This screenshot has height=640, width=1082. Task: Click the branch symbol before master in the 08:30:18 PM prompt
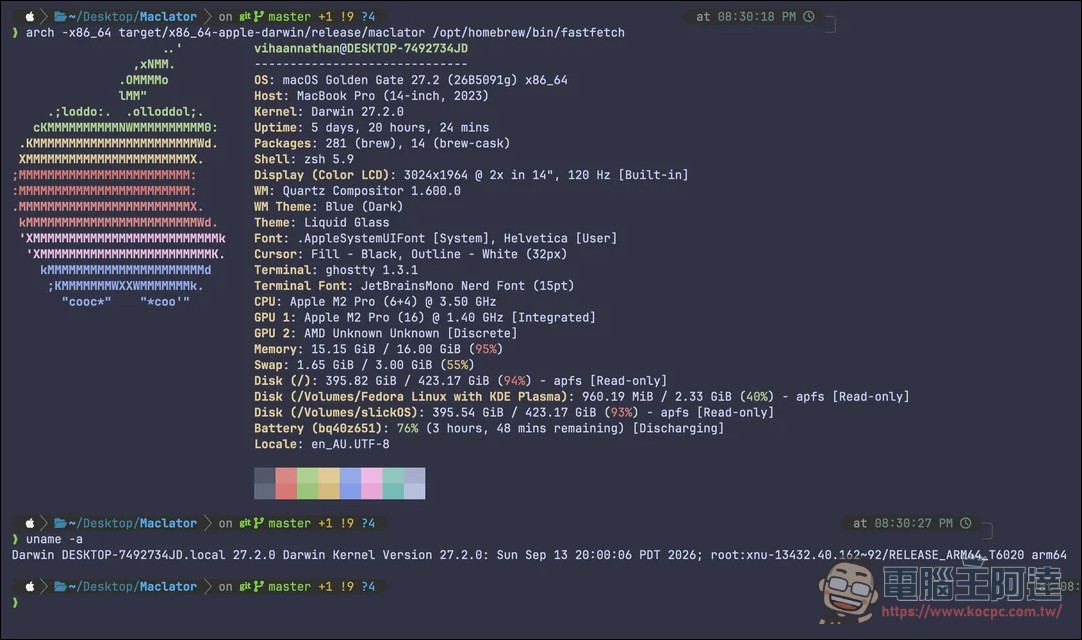pos(259,16)
